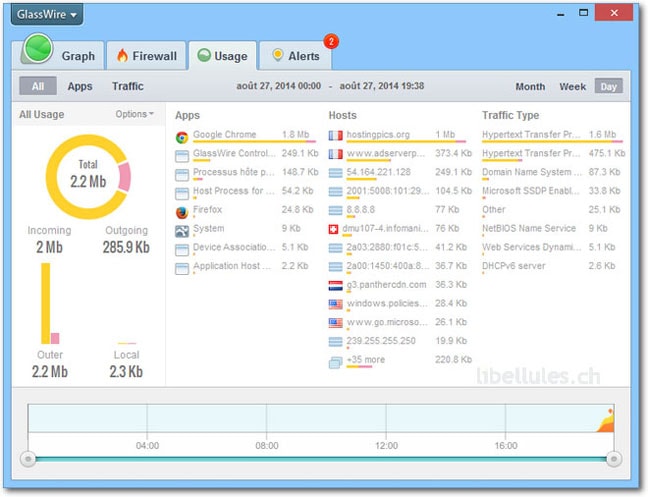Screen dimensions: 648x497
Task: Switch to the Firewall tab
Action: tap(146, 55)
